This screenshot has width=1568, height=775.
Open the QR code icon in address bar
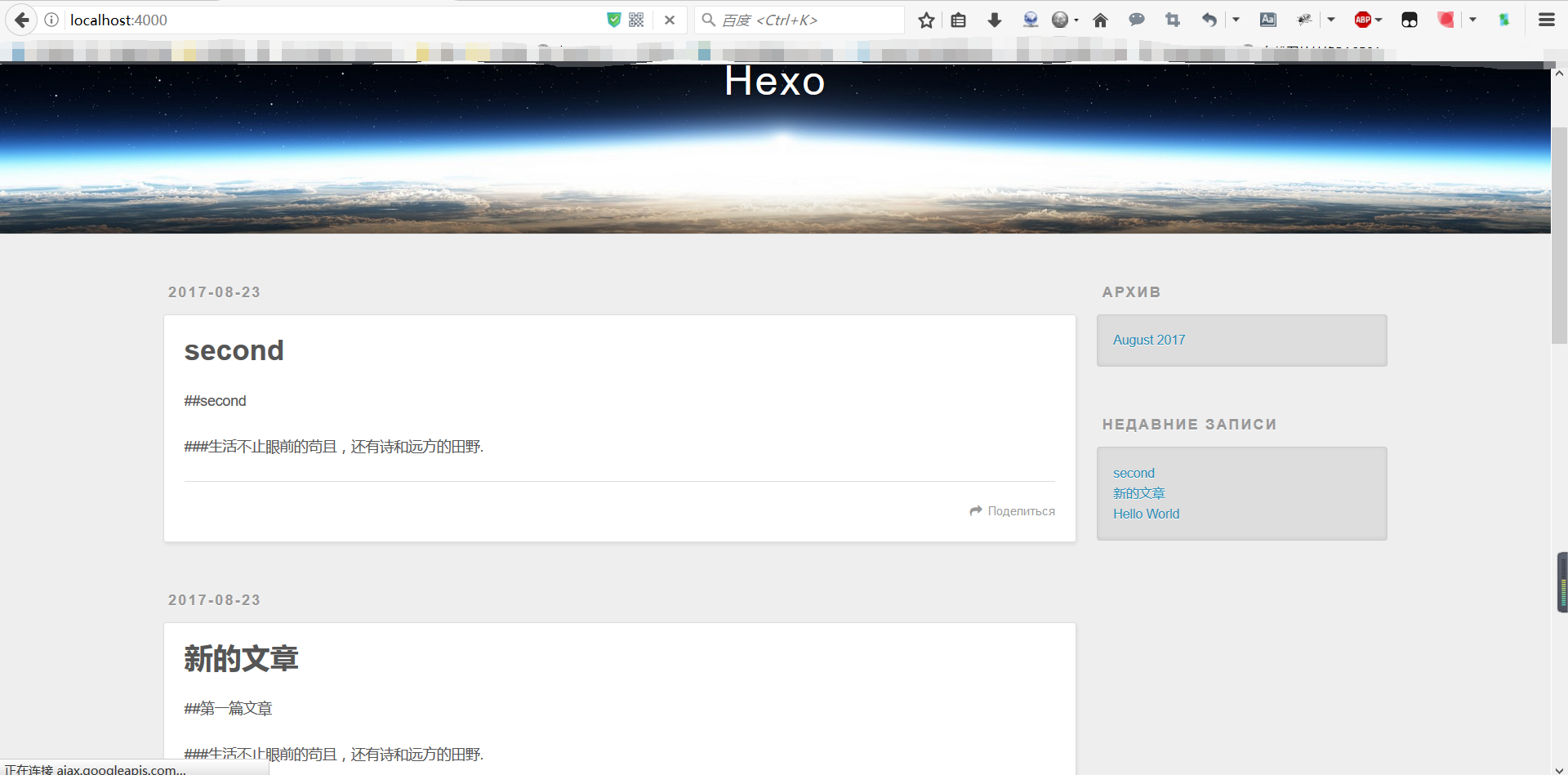point(637,20)
